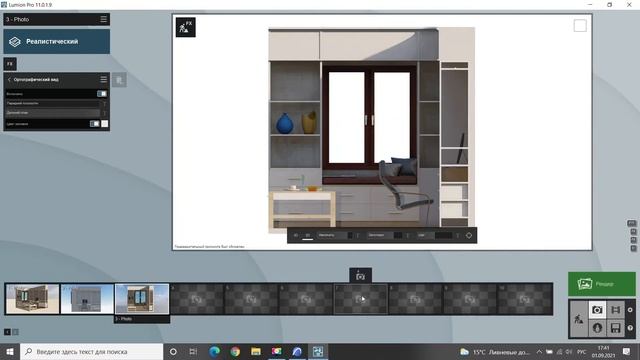Go to photo set page 2
Image resolution: width=640 pixels, height=360 pixels.
click(16, 332)
